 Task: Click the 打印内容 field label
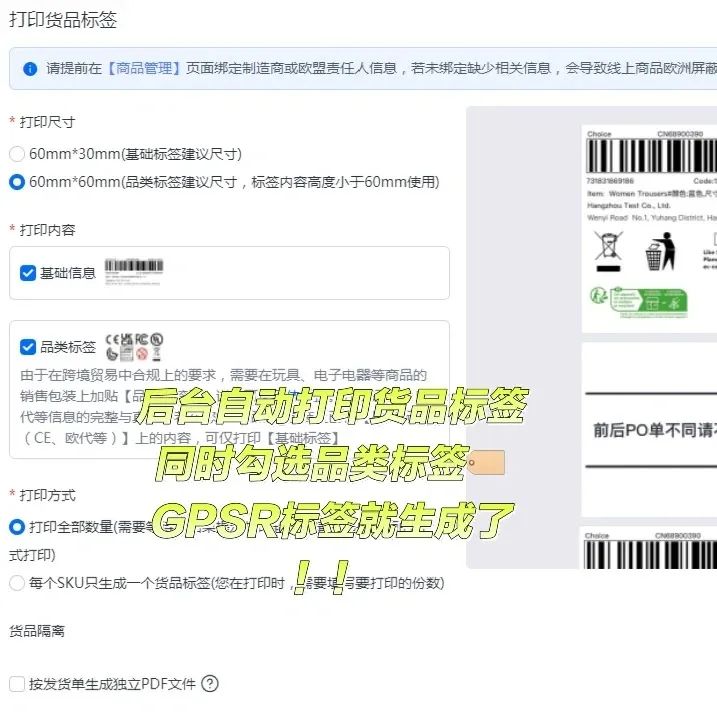[47, 230]
